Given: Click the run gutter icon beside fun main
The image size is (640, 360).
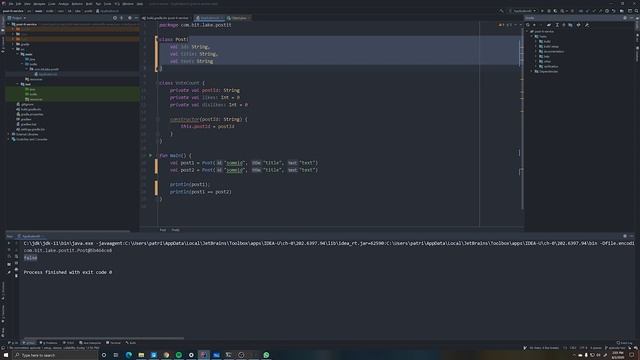Looking at the screenshot, I should (x=151, y=155).
